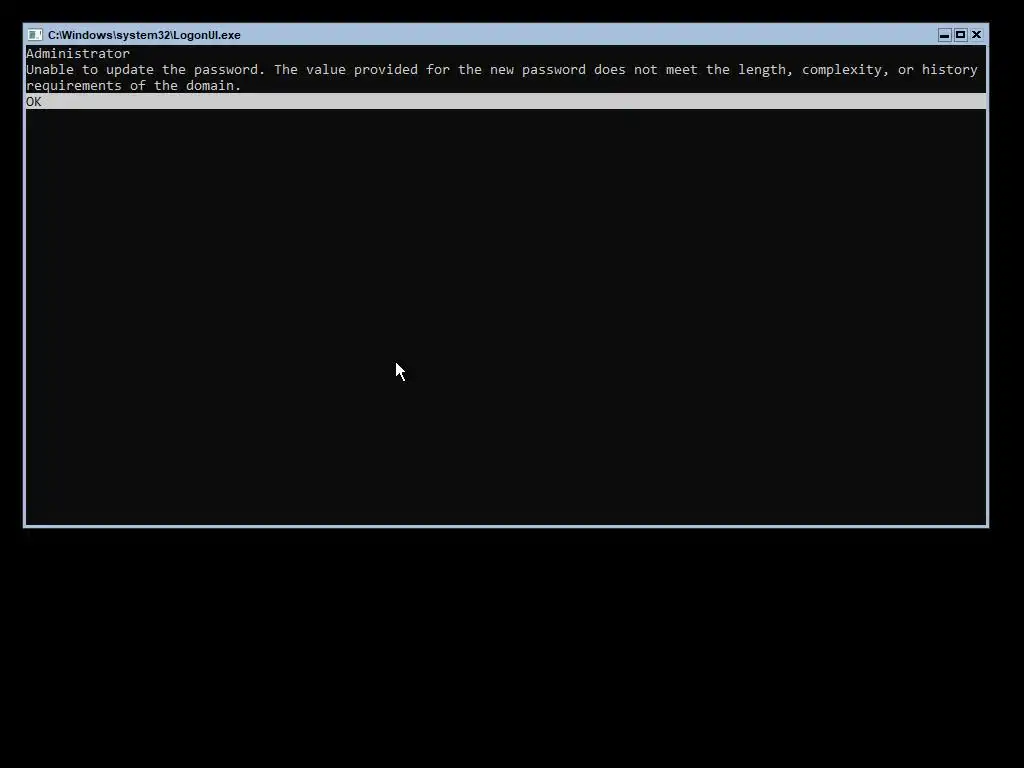Click the console icon in the title bar
Viewport: 1024px width, 768px height.
pos(35,35)
